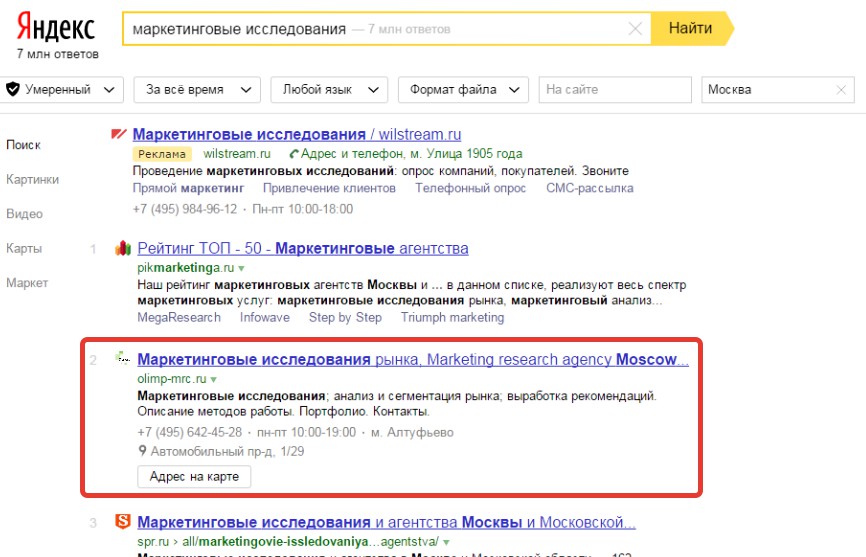The image size is (866, 557).
Task: Open Адрес и телефон link with phone icon
Action: (406, 153)
